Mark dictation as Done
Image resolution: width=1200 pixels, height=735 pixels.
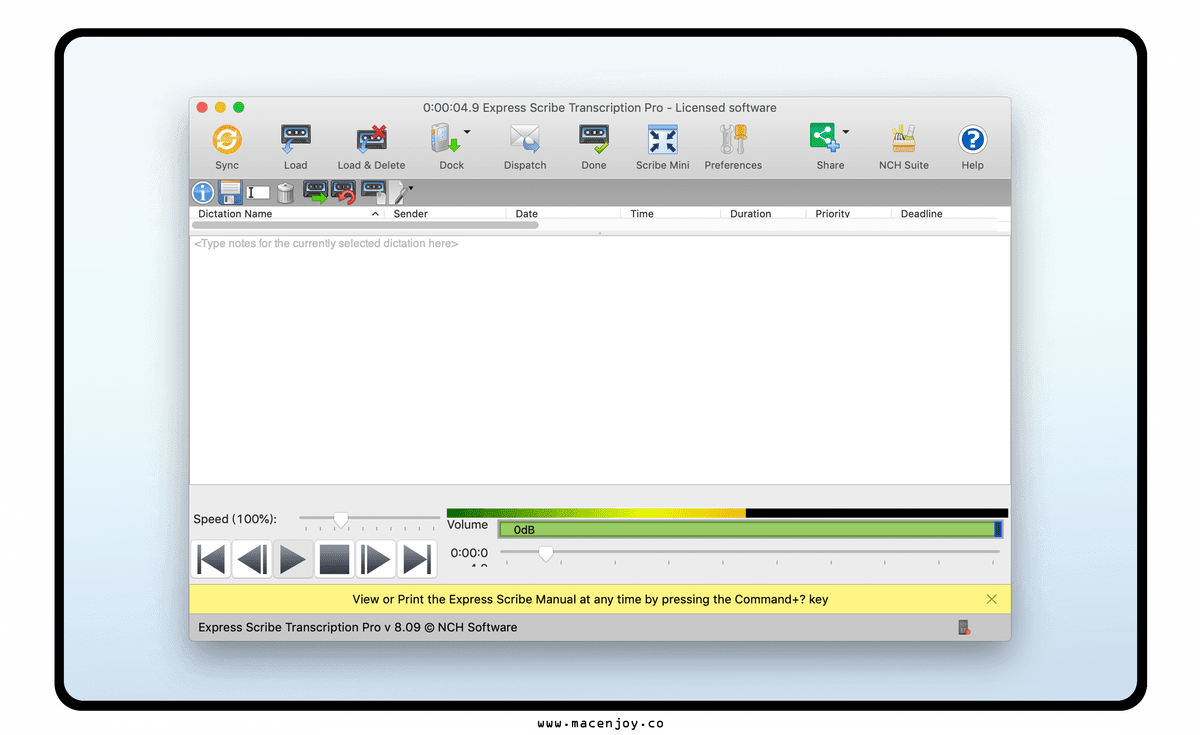coord(594,139)
